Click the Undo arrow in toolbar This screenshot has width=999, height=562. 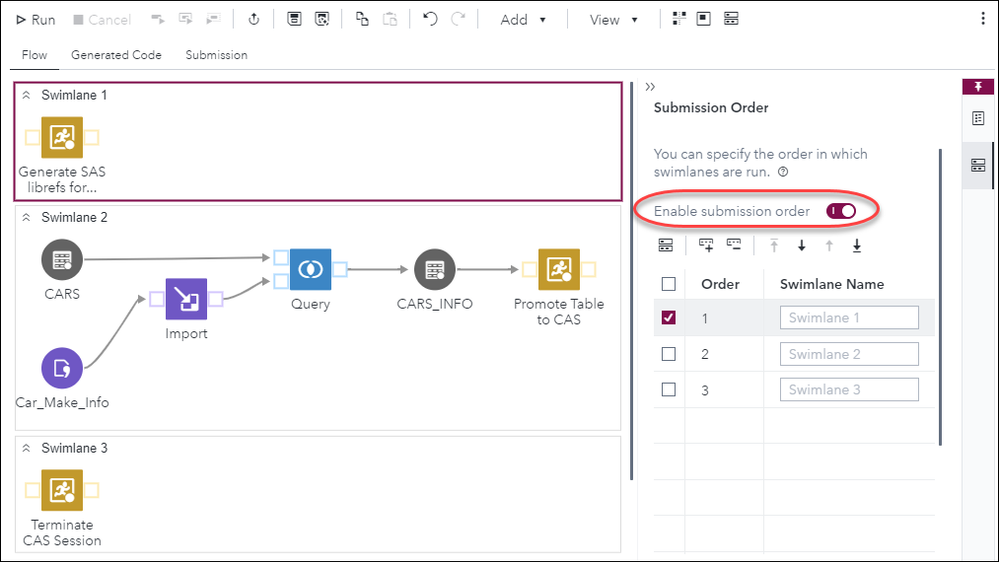point(430,20)
